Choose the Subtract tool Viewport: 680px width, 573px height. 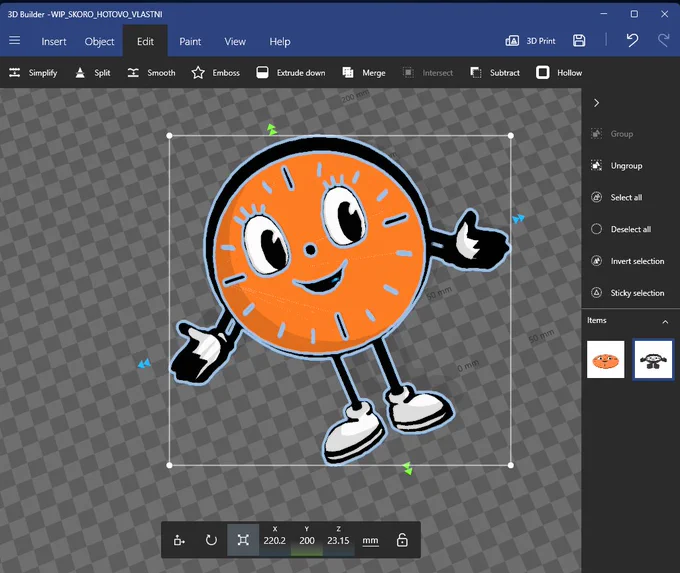coord(495,73)
